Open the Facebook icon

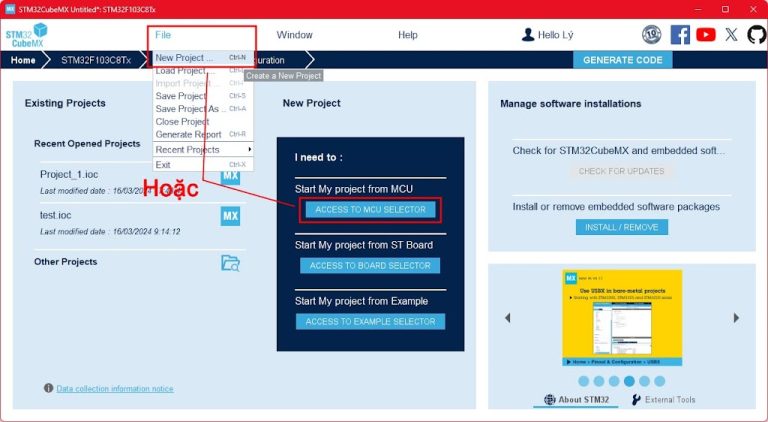(x=680, y=35)
